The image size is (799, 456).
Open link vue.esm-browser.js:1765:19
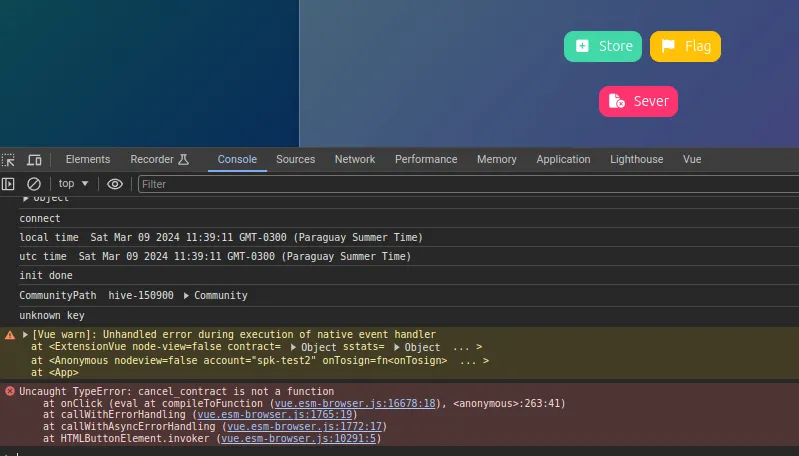275,415
